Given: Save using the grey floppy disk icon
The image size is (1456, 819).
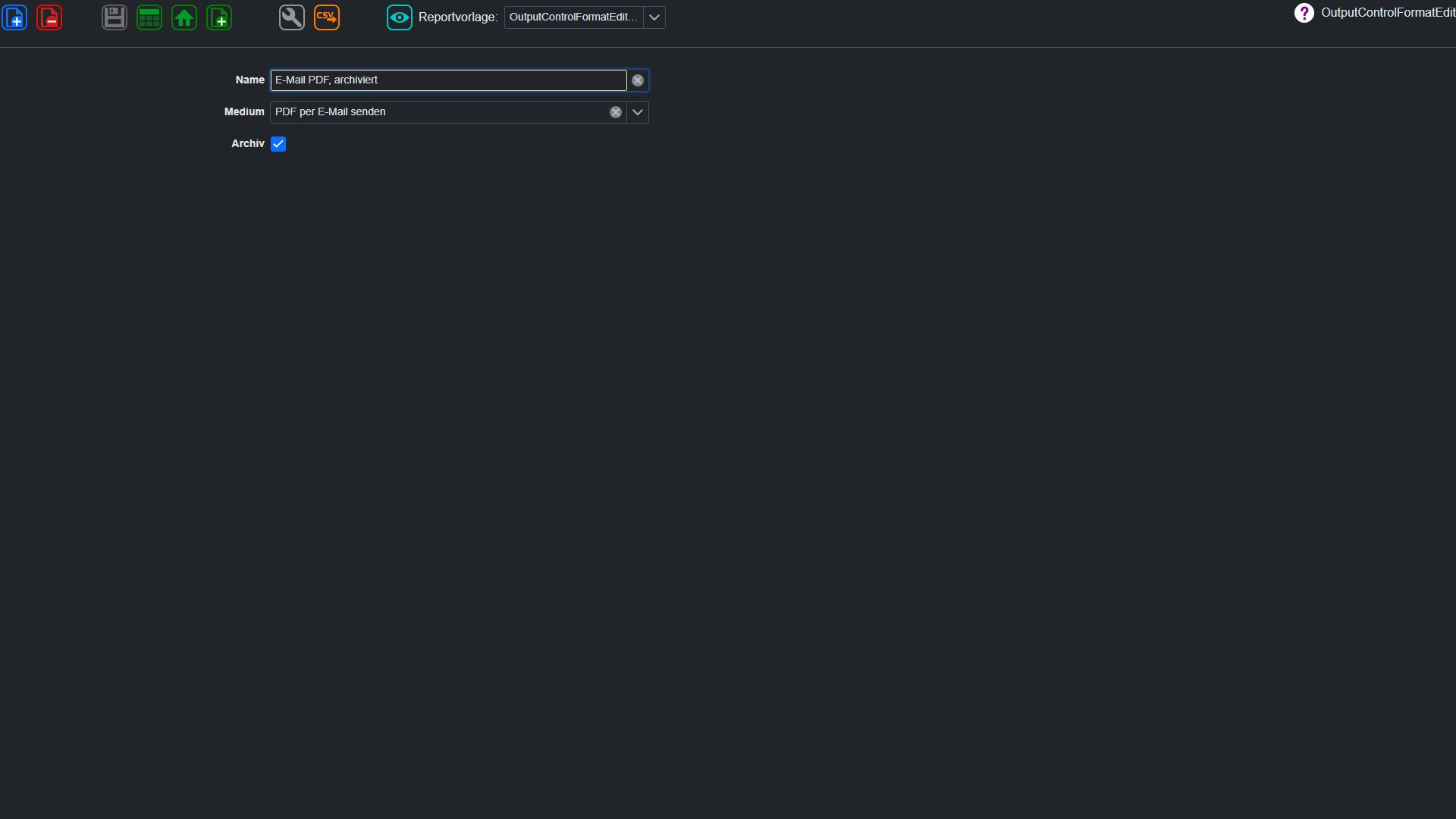Looking at the screenshot, I should tap(115, 17).
